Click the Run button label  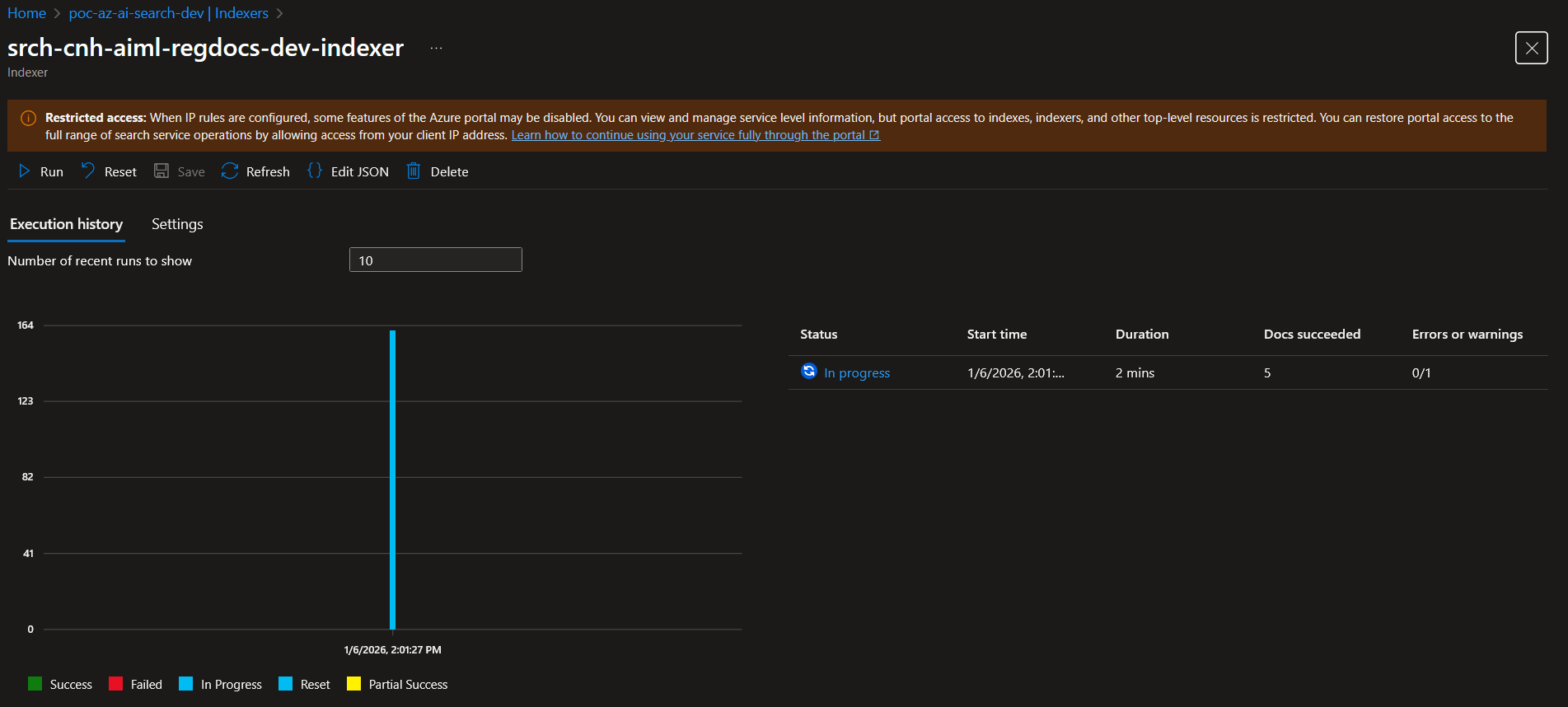tap(52, 171)
